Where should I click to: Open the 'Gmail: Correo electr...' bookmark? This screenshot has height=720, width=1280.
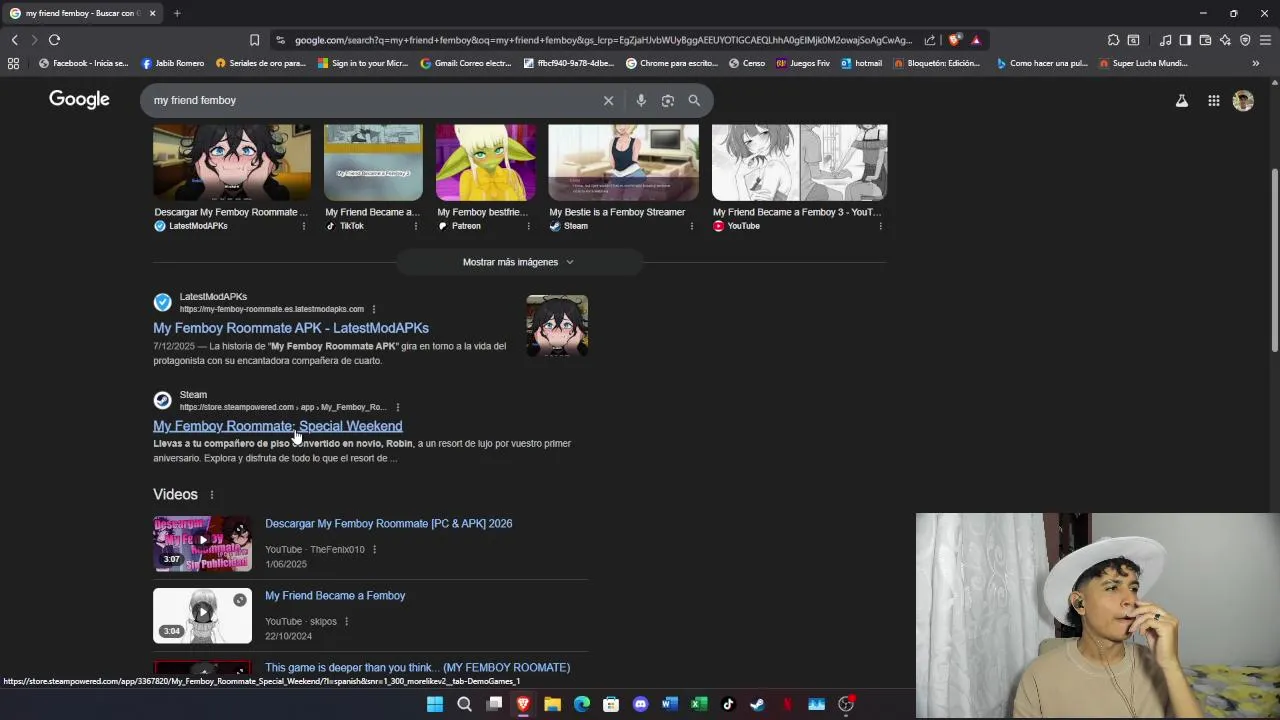[466, 63]
